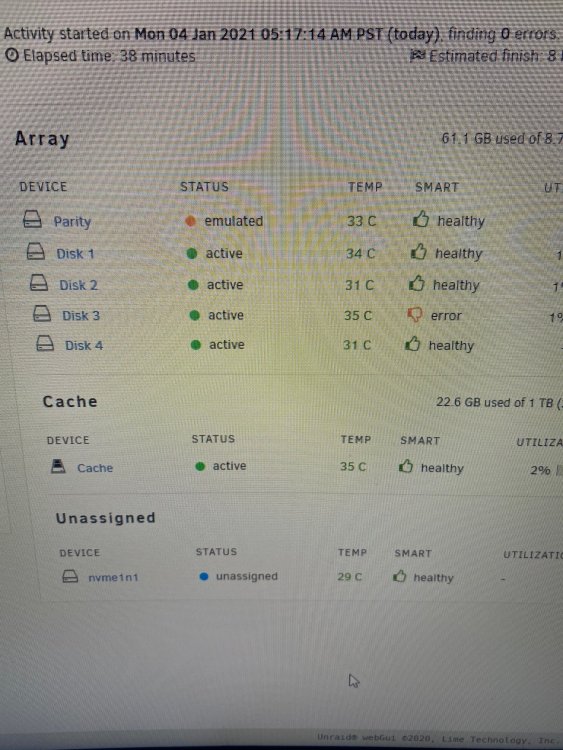Click the thumbs-up SMART icon for Cache
563x750 pixels.
tap(406, 466)
